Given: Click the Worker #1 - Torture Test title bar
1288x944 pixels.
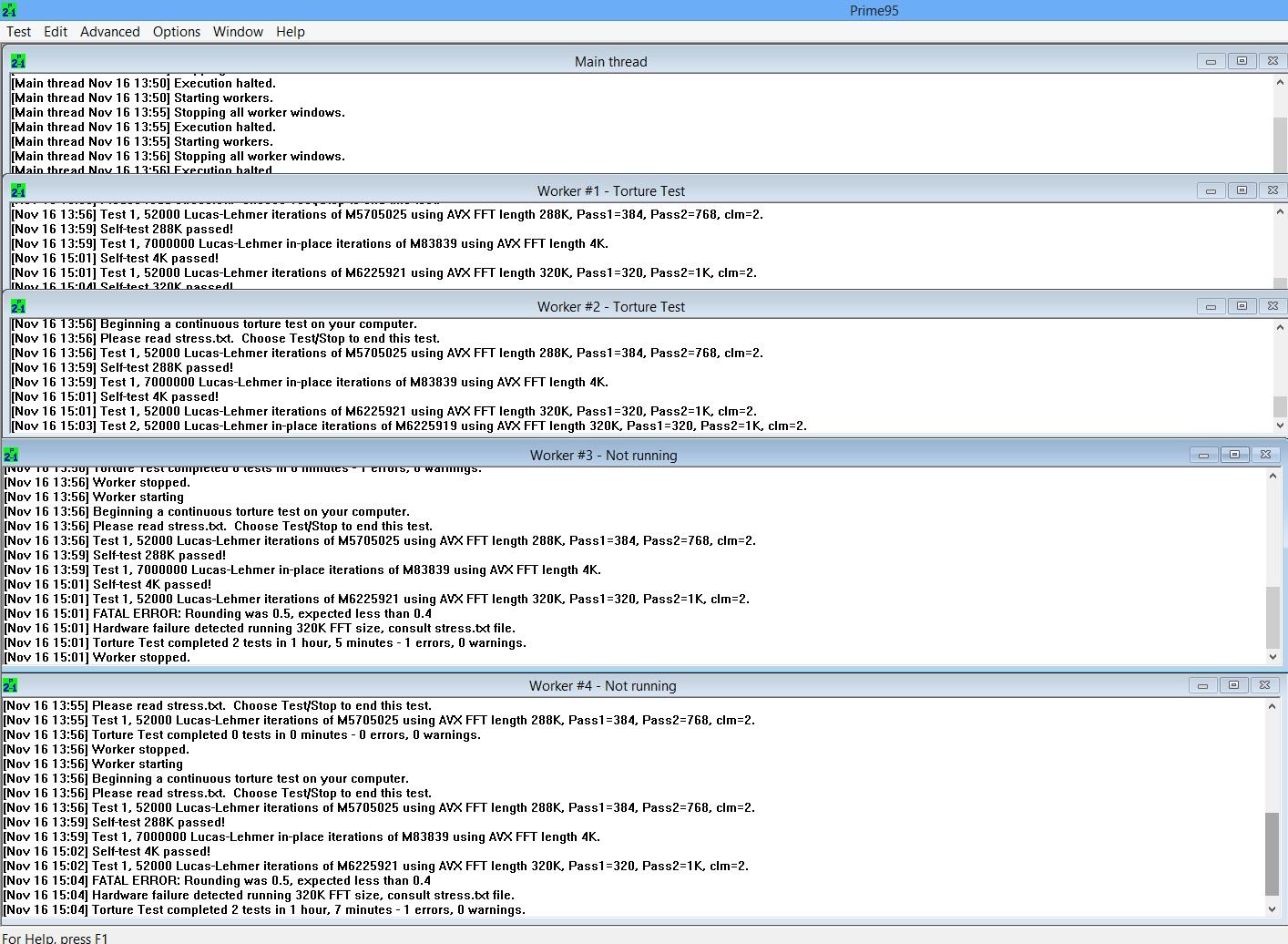Looking at the screenshot, I should [x=610, y=190].
